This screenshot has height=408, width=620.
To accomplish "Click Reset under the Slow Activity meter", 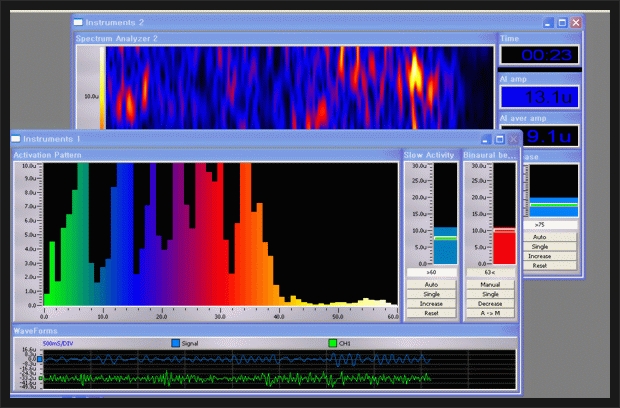I will click(431, 313).
